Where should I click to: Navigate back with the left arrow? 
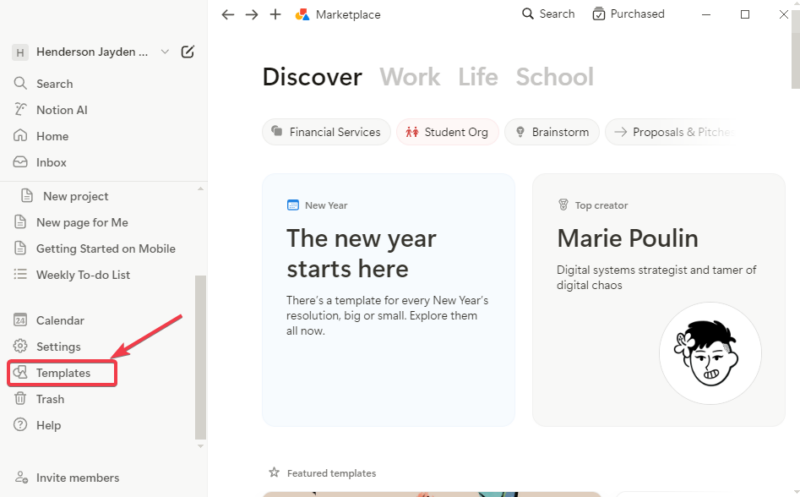click(228, 15)
